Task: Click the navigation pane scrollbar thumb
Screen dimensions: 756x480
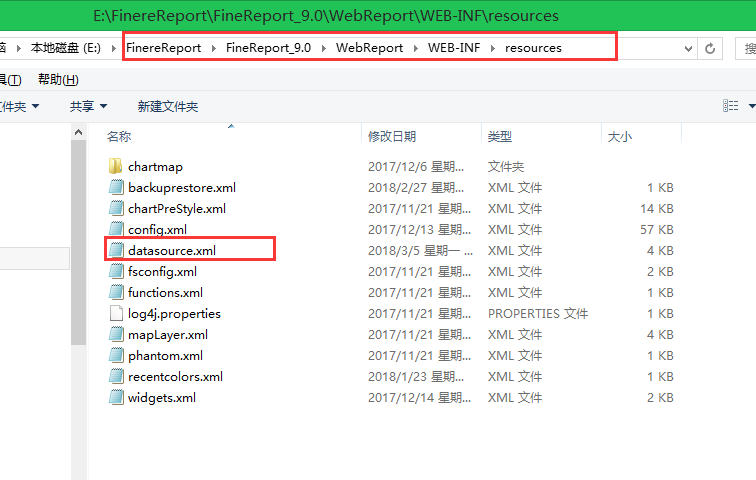Action: (x=79, y=242)
